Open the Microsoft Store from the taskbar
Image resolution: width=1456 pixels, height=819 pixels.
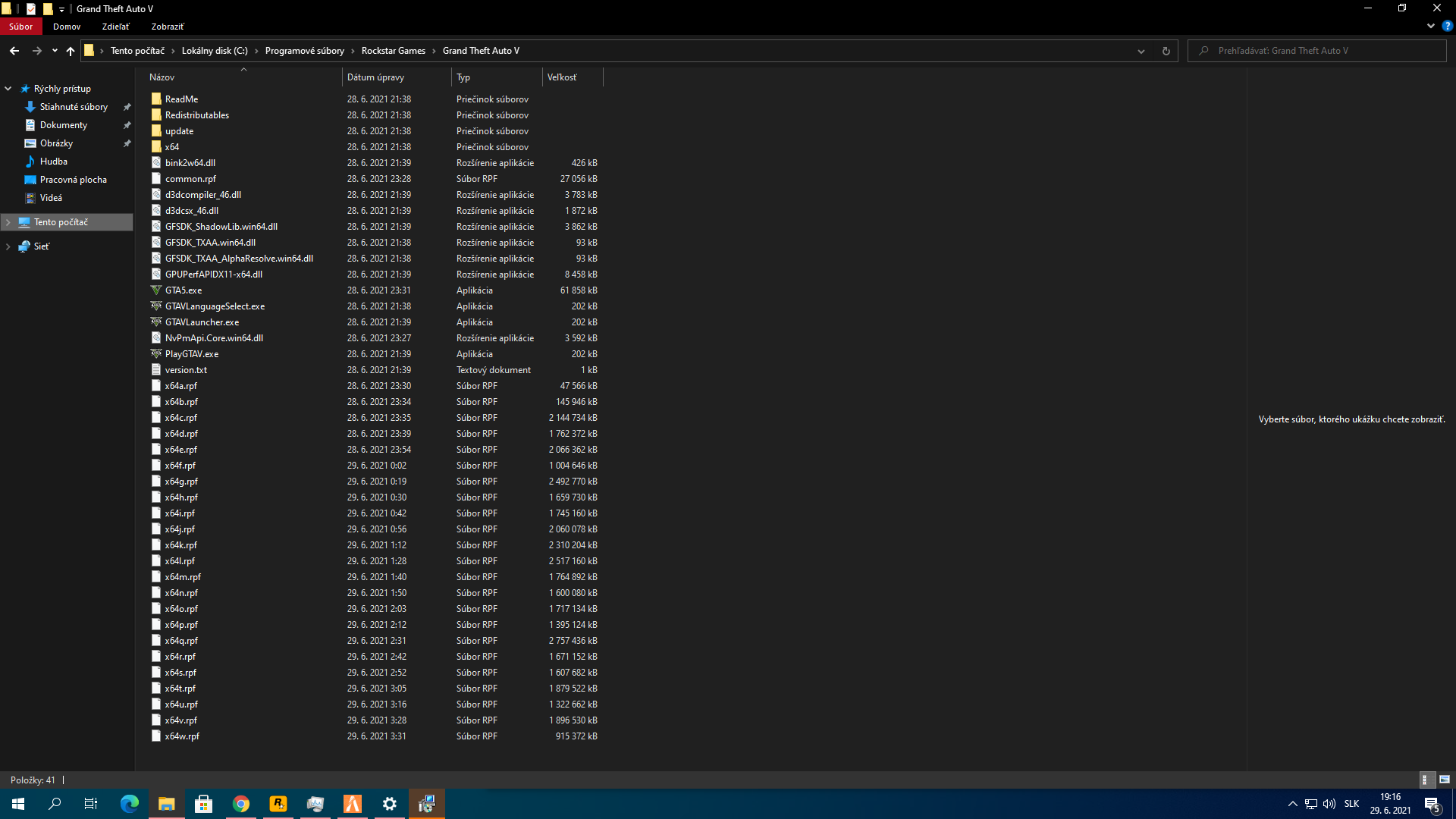[203, 803]
